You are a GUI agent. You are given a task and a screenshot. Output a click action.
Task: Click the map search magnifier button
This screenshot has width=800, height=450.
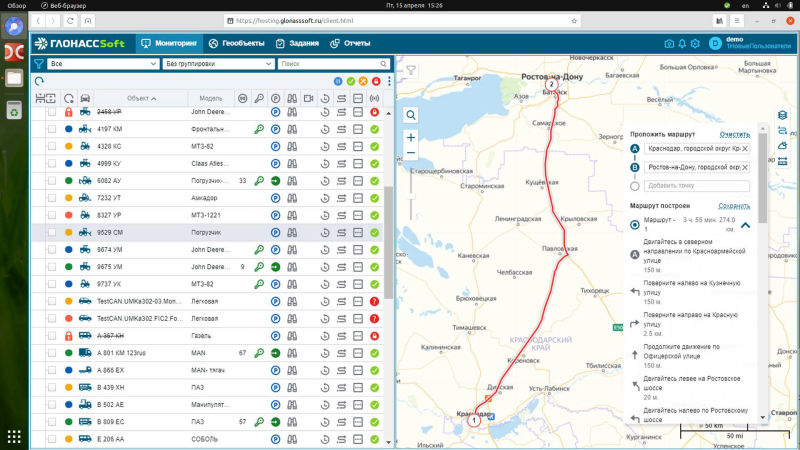coord(410,115)
